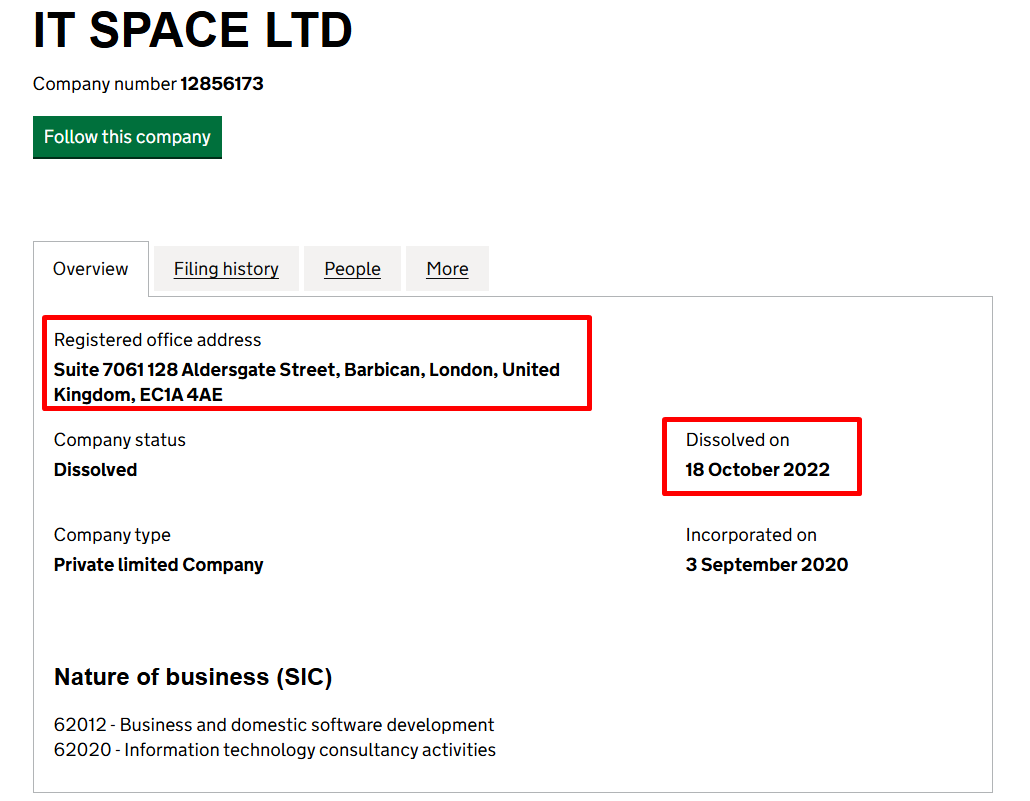This screenshot has width=1030, height=801.
Task: Open the More tab
Action: click(x=447, y=269)
